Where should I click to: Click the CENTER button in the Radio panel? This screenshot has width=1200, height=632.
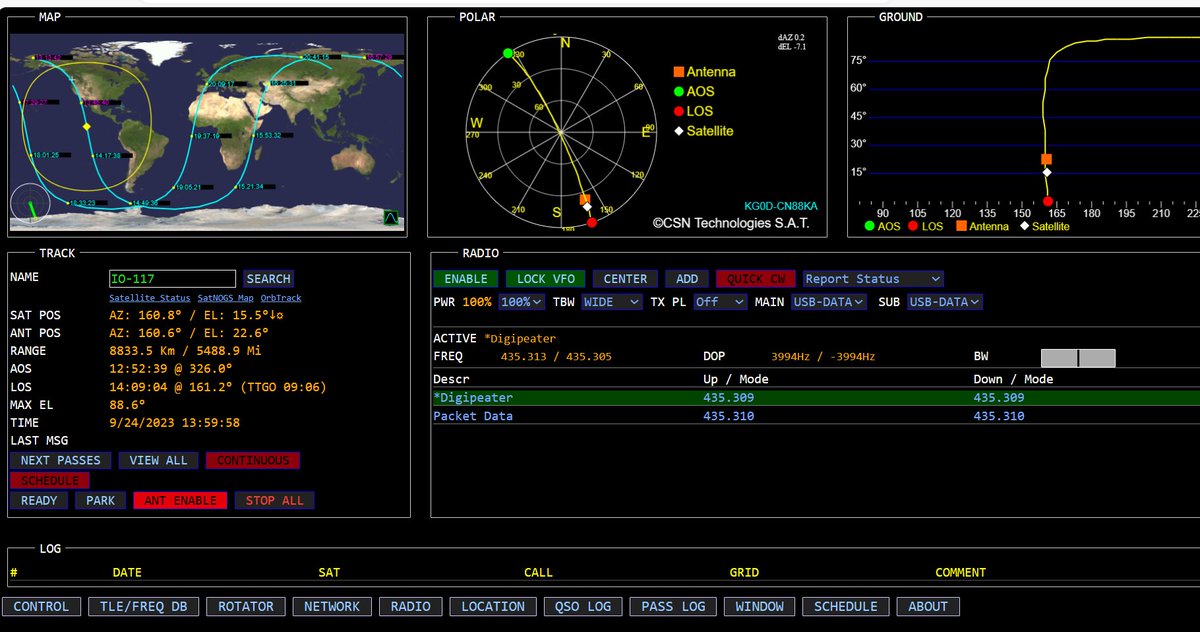(x=626, y=279)
